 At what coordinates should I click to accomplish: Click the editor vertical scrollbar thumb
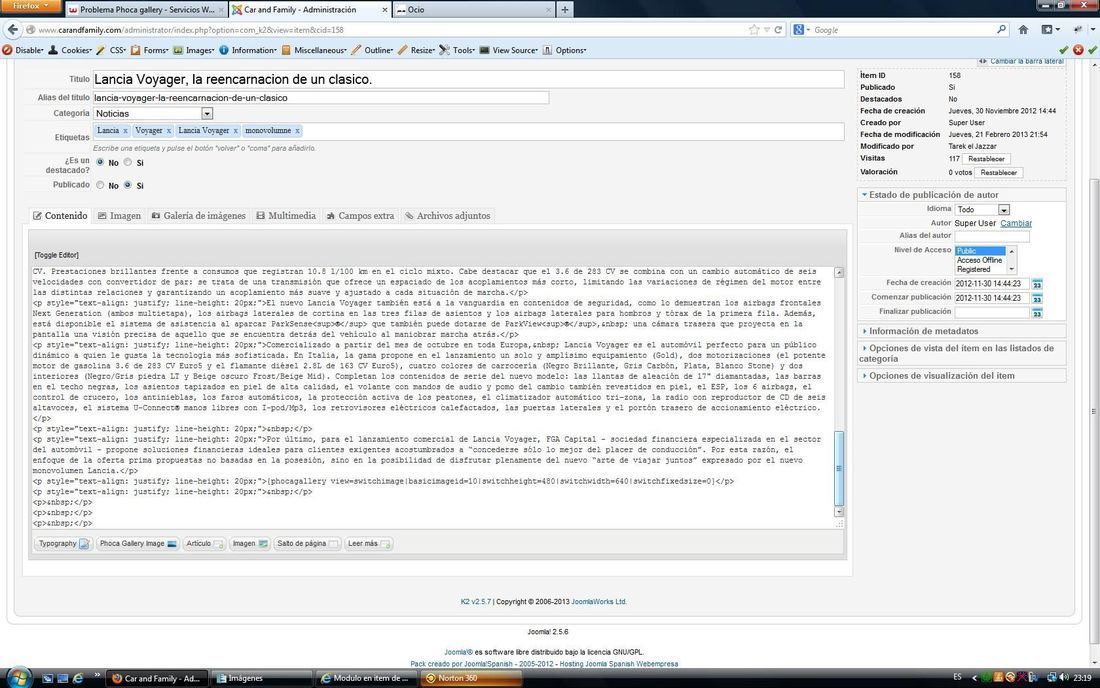(x=838, y=468)
